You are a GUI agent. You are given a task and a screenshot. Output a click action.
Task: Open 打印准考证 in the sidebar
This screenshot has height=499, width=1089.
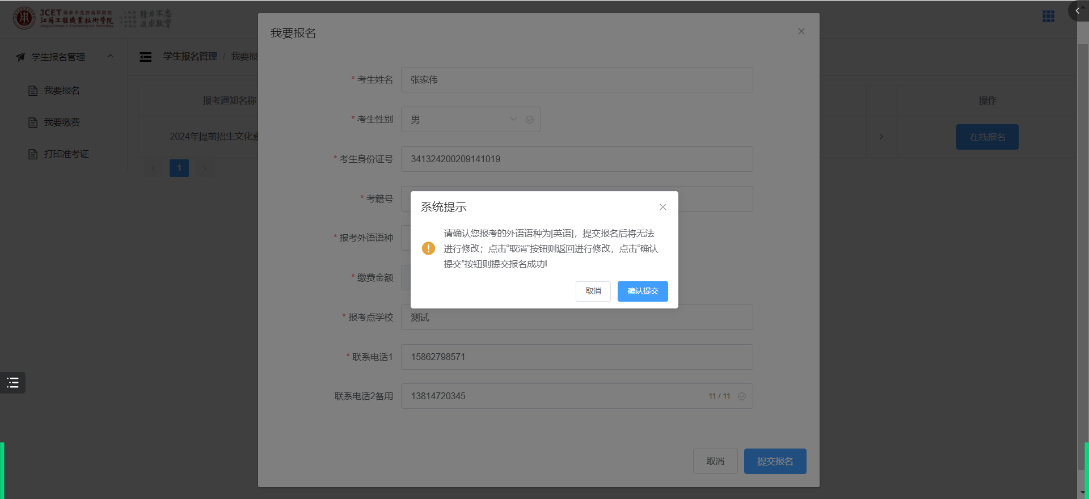pyautogui.click(x=65, y=154)
